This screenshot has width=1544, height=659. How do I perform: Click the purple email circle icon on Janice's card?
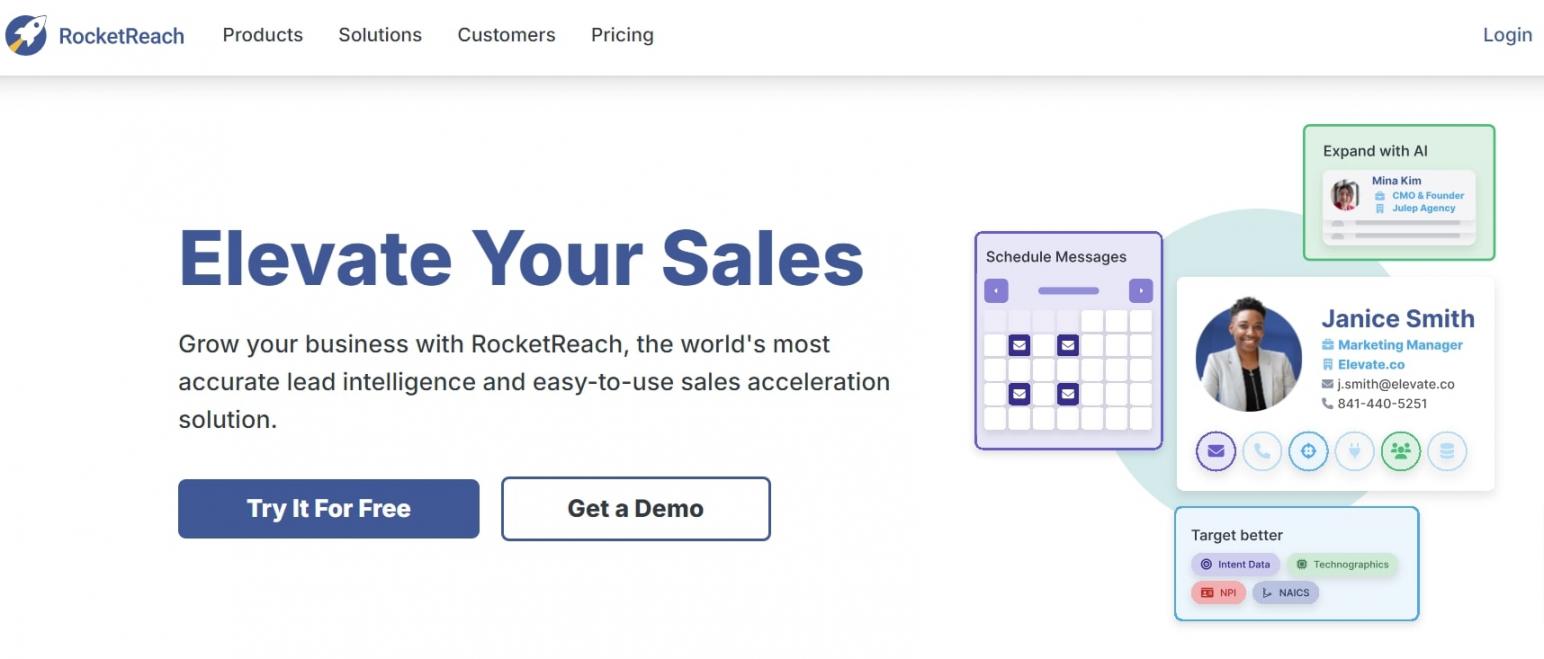click(1216, 451)
